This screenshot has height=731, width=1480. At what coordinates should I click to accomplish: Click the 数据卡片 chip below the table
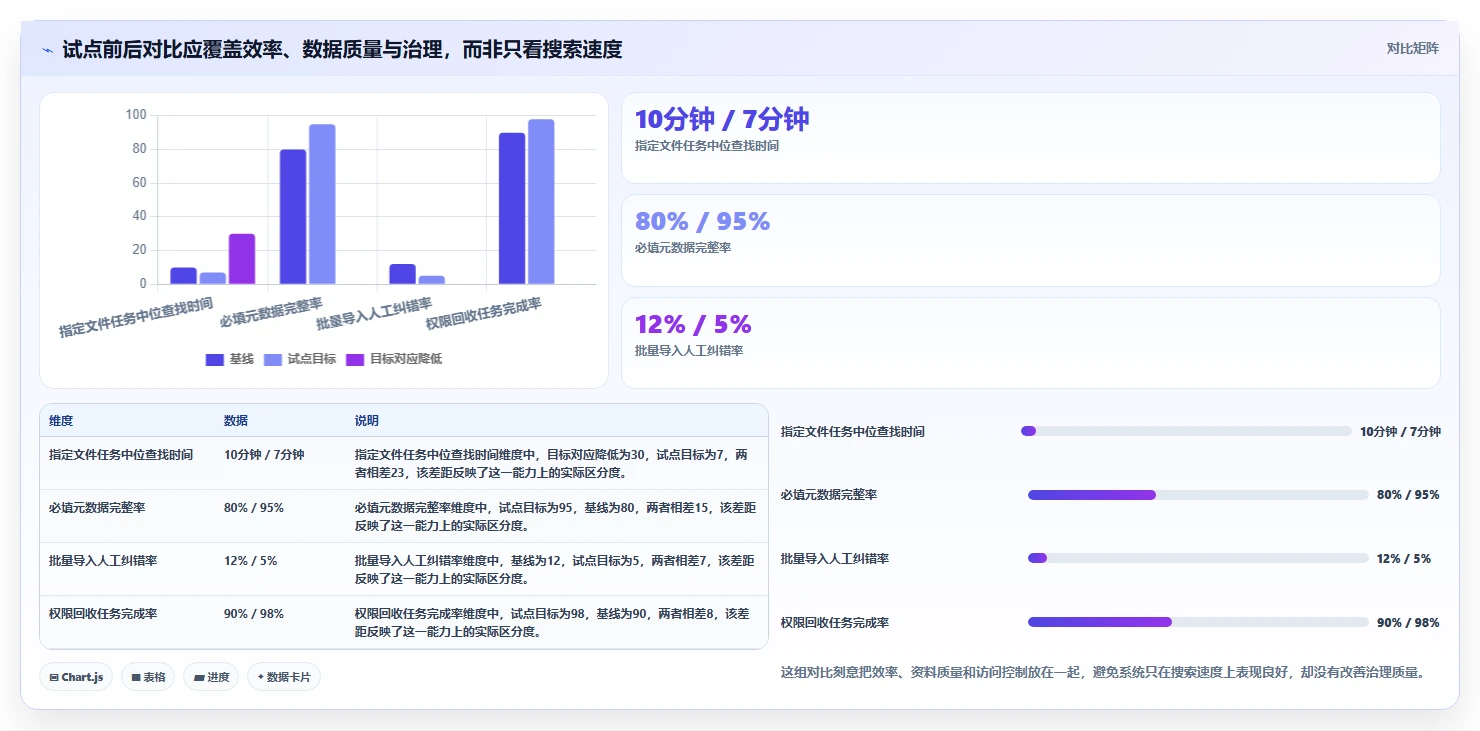284,677
